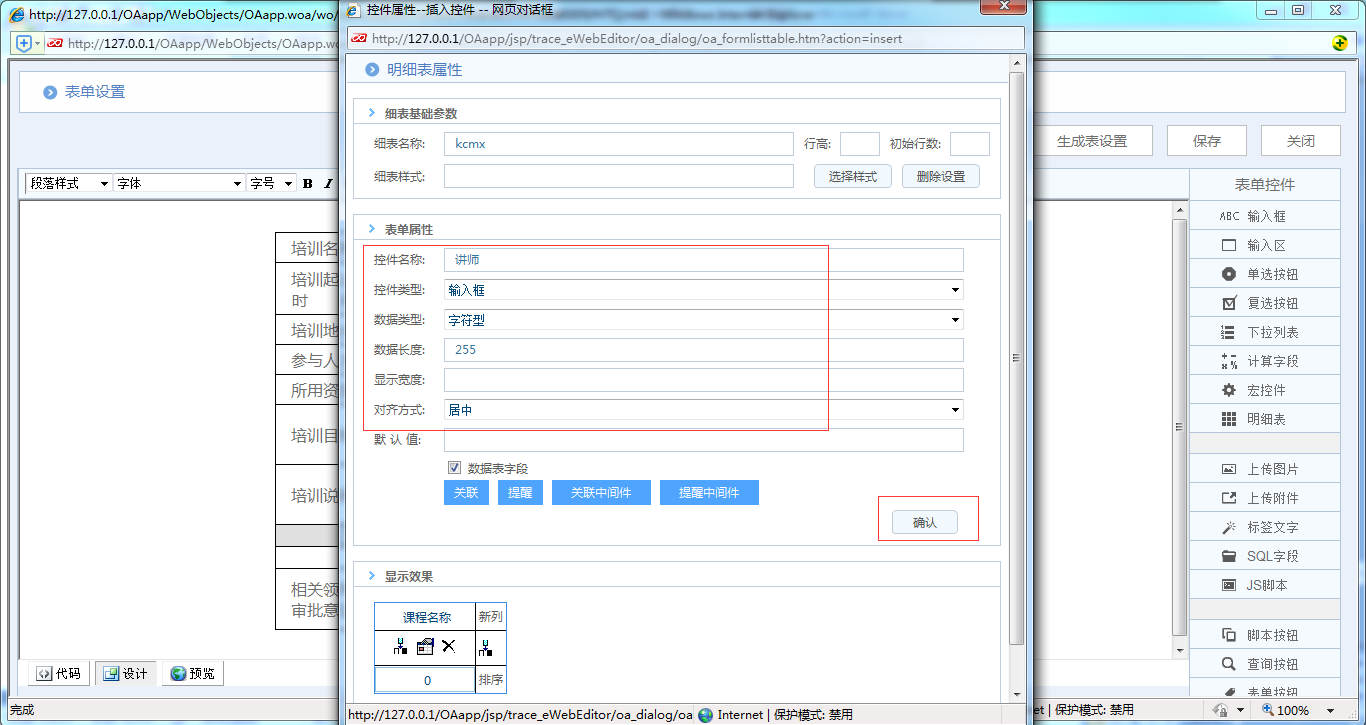1366x725 pixels.
Task: Select the 上传图片 upload image control
Action: 1264,468
